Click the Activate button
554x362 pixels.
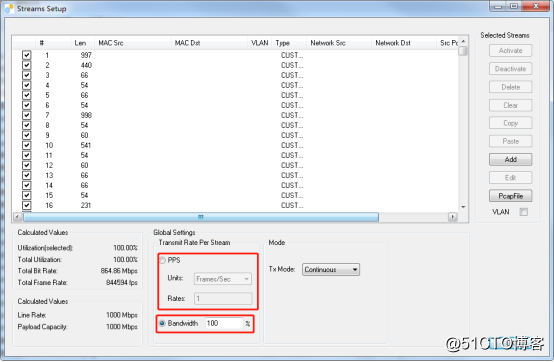(511, 51)
